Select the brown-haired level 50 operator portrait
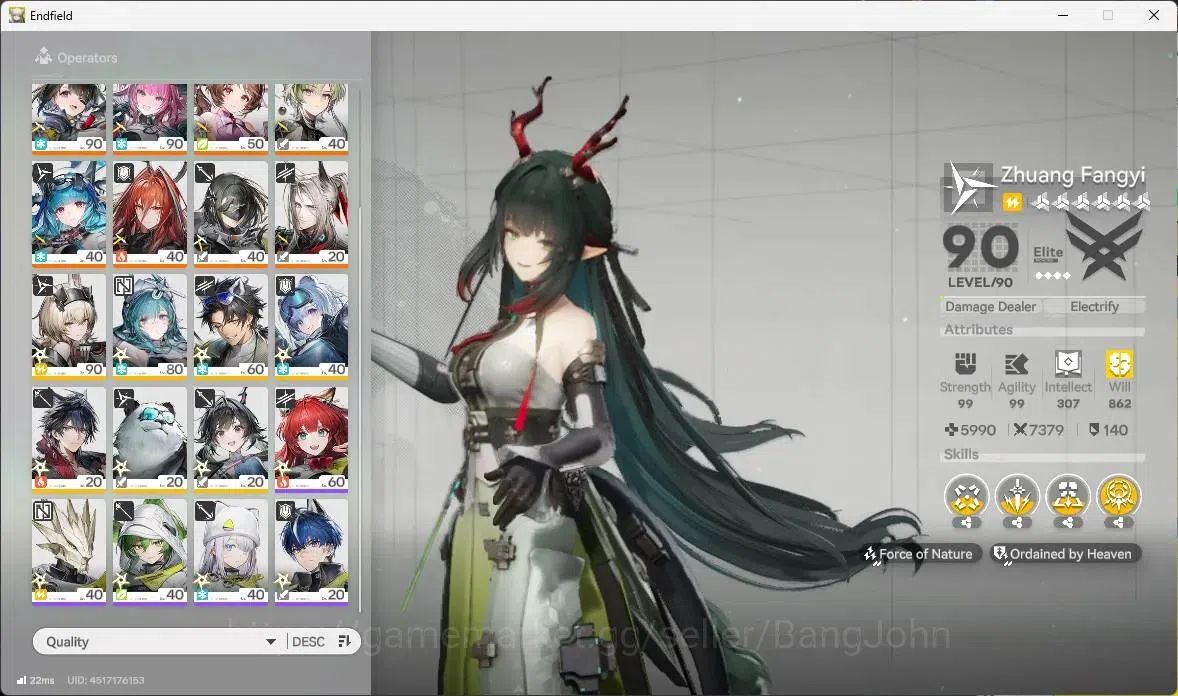 [231, 118]
